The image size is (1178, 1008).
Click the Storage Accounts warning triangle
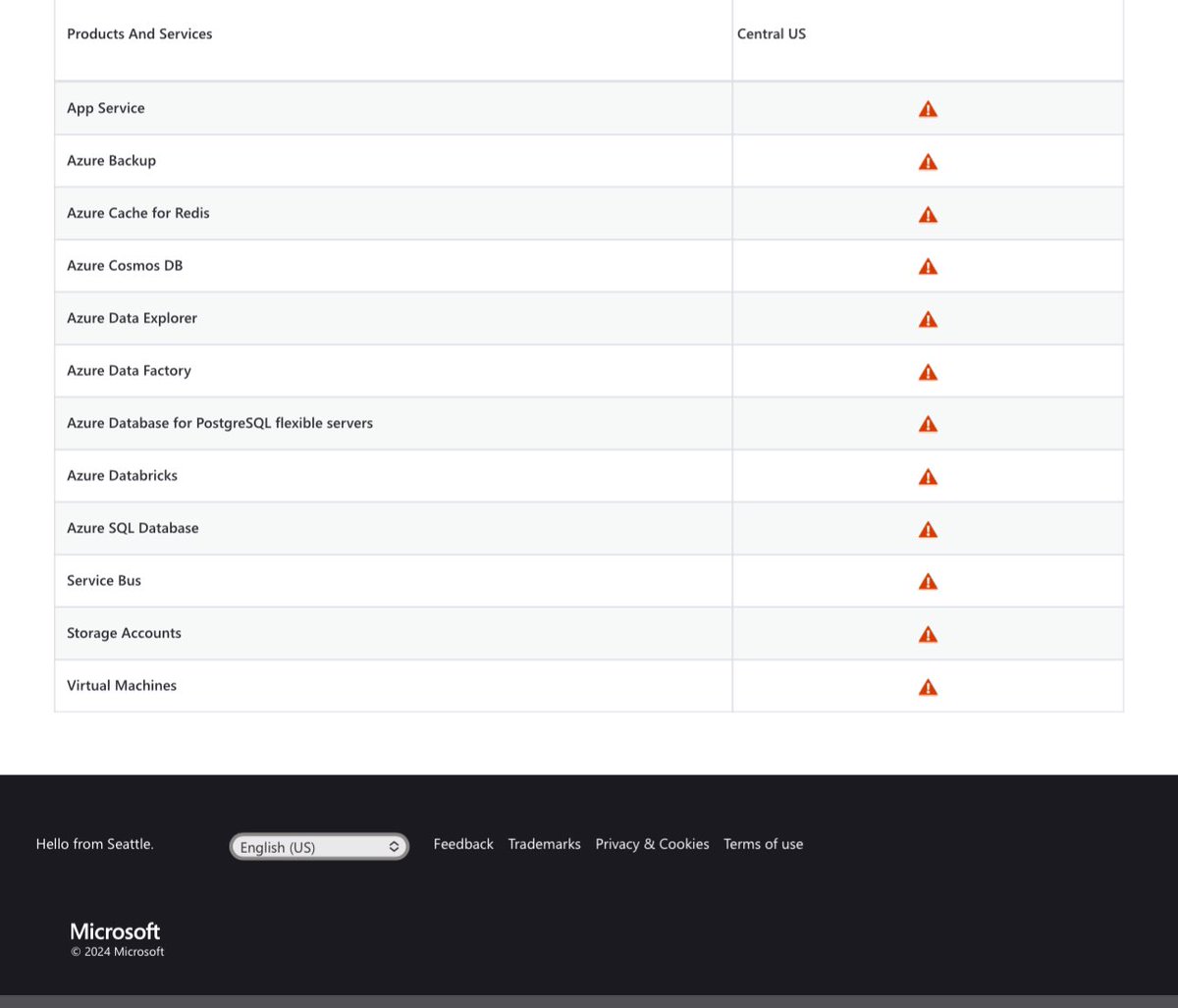click(928, 635)
